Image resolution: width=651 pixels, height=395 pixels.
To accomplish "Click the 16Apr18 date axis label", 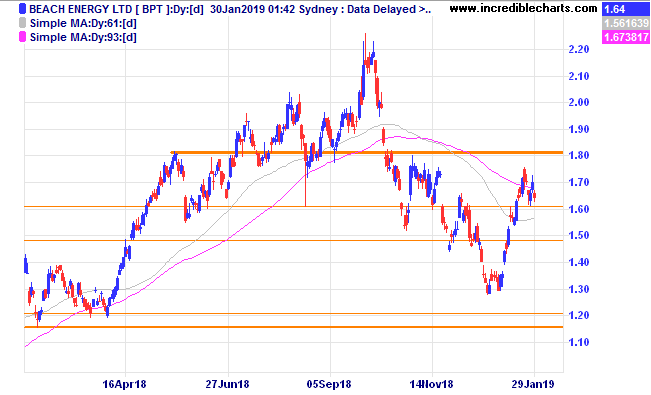I will click(x=125, y=384).
